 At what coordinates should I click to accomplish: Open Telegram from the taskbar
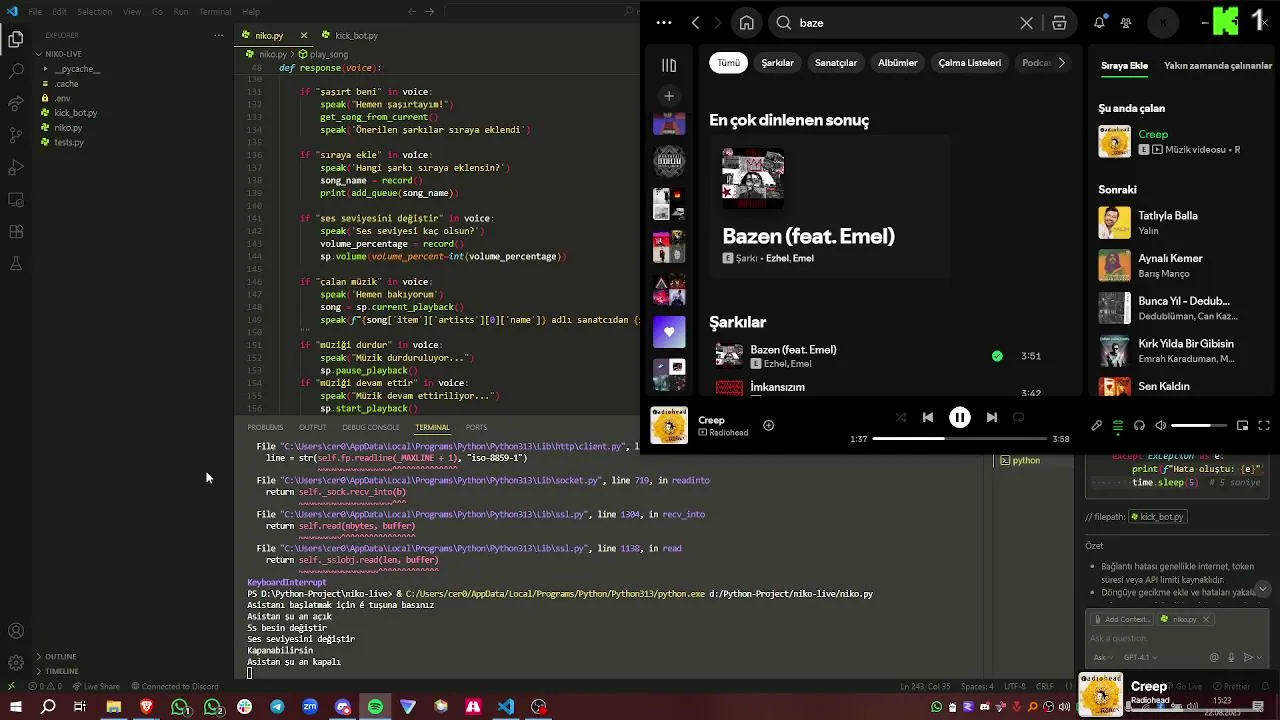tap(277, 707)
